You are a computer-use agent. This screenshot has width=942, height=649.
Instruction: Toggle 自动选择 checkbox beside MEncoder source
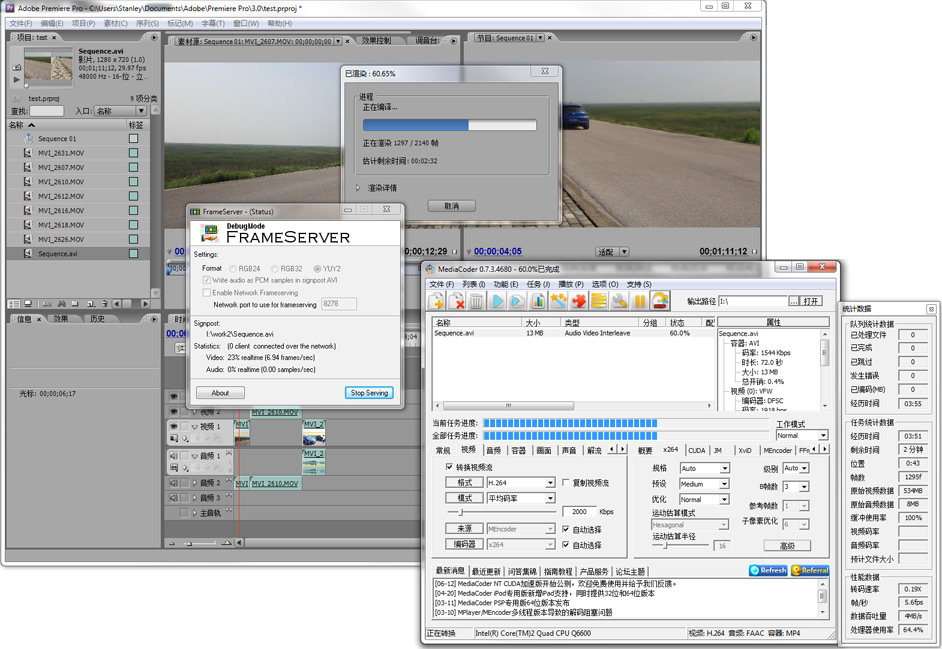565,529
